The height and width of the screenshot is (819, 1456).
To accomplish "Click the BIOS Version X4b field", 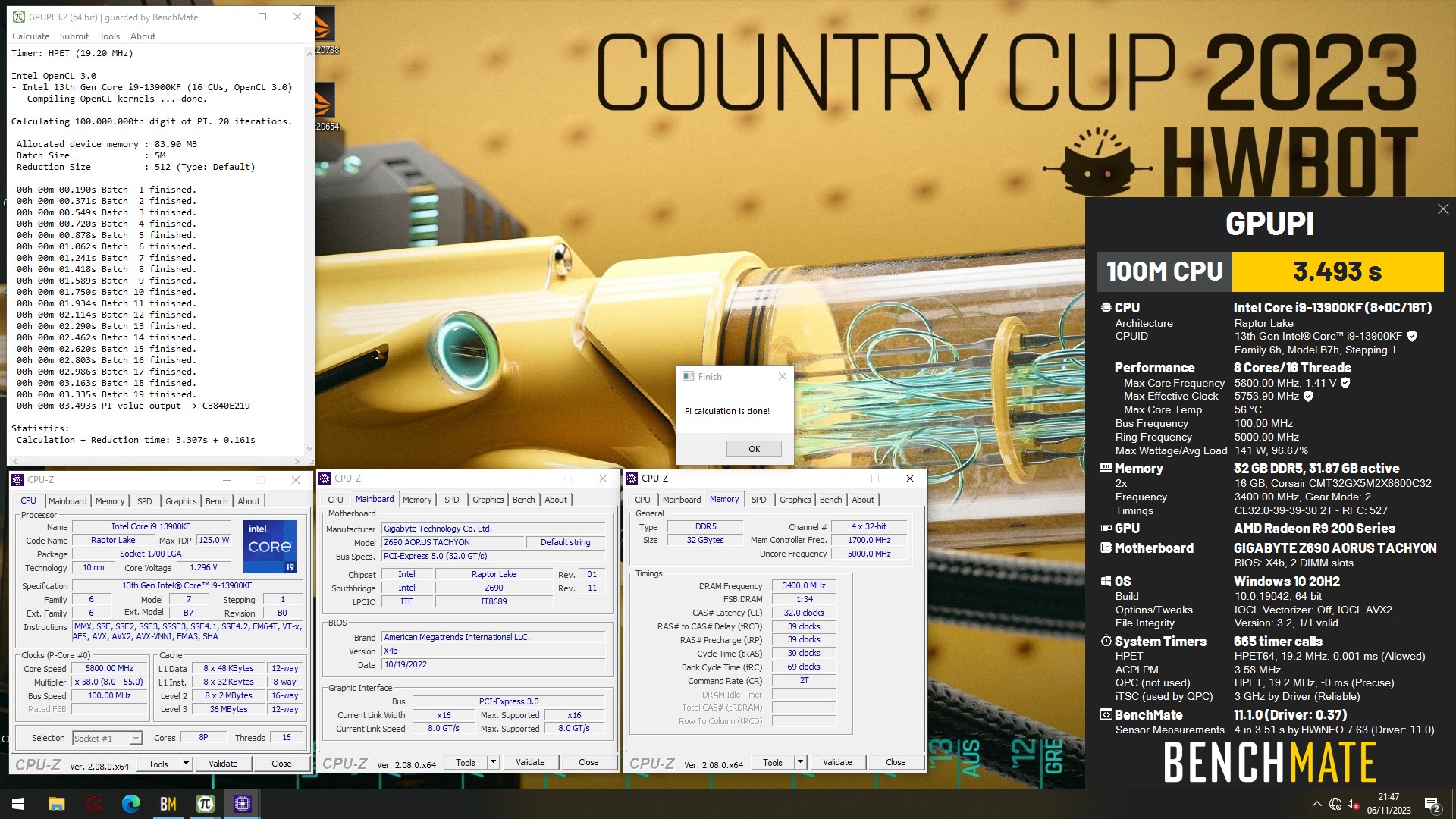I will [x=494, y=651].
